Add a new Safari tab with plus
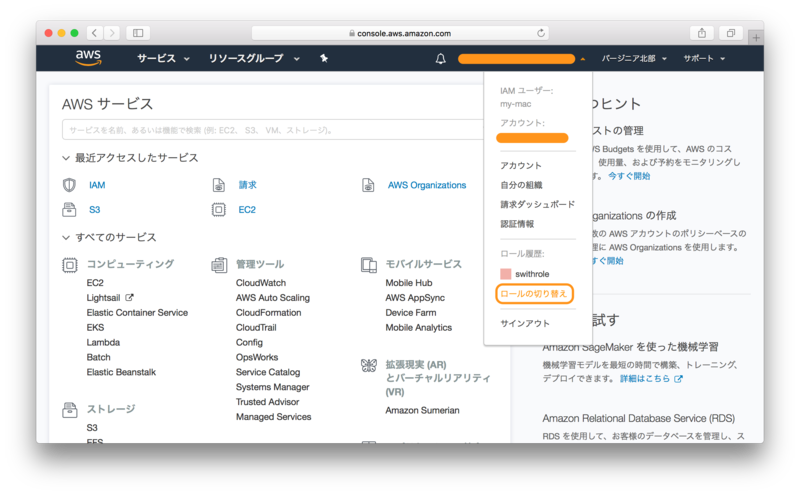 coord(756,37)
